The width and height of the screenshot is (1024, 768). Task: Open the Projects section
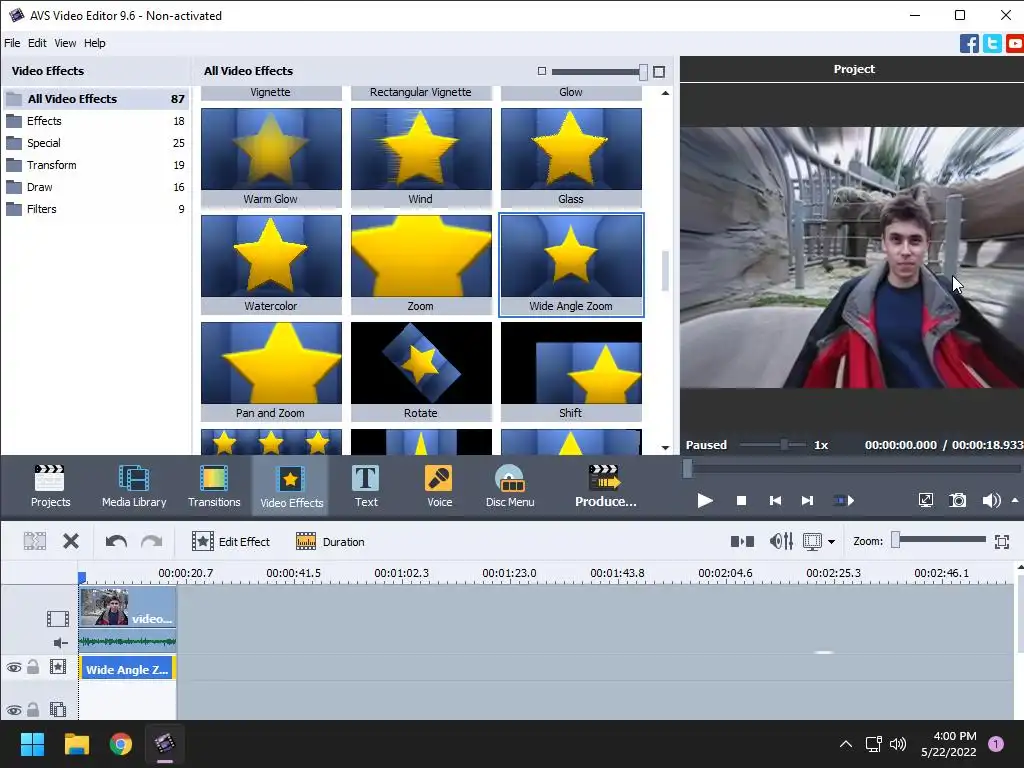pos(50,486)
